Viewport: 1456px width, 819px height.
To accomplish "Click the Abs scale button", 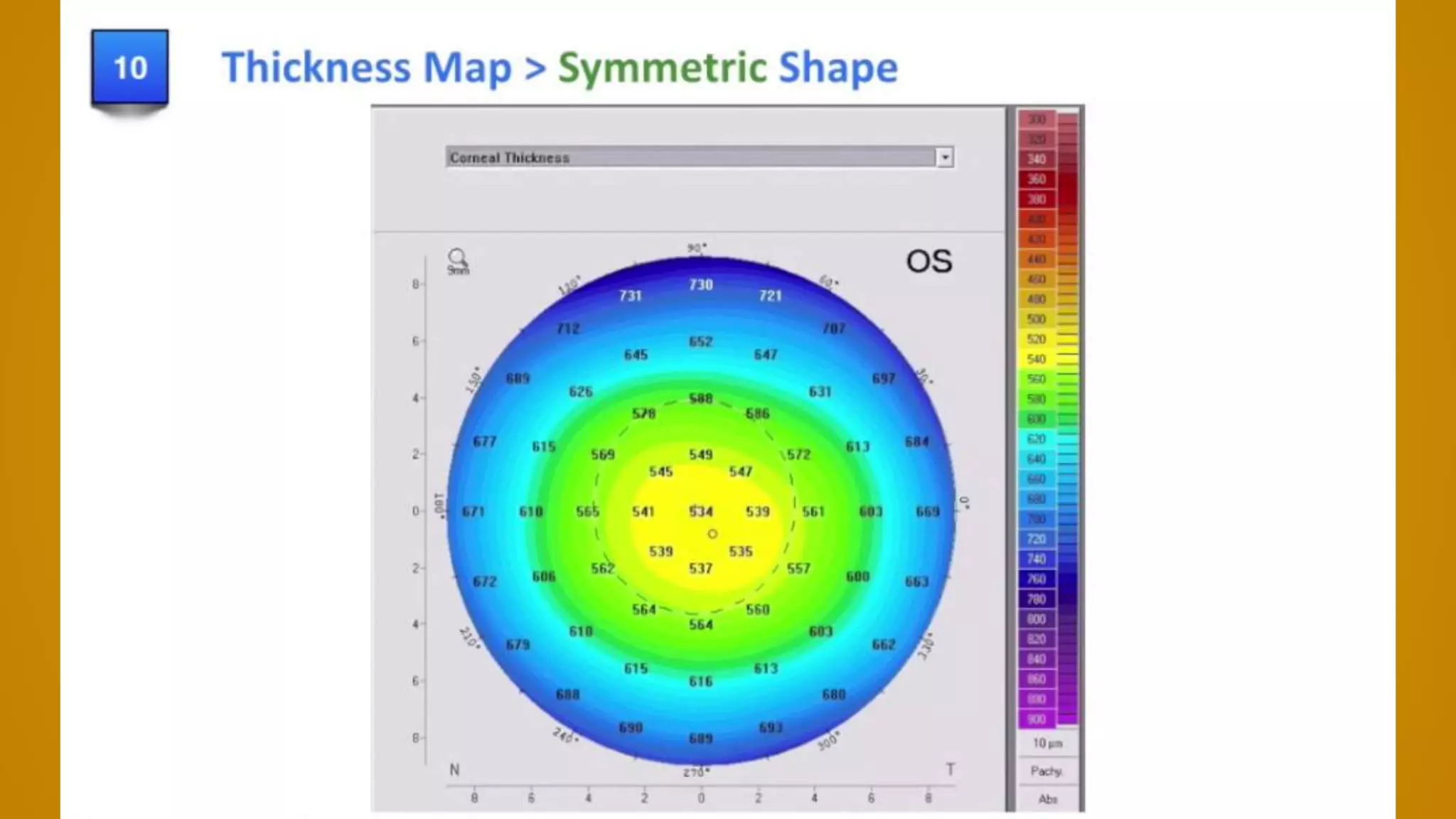I will [x=1047, y=799].
